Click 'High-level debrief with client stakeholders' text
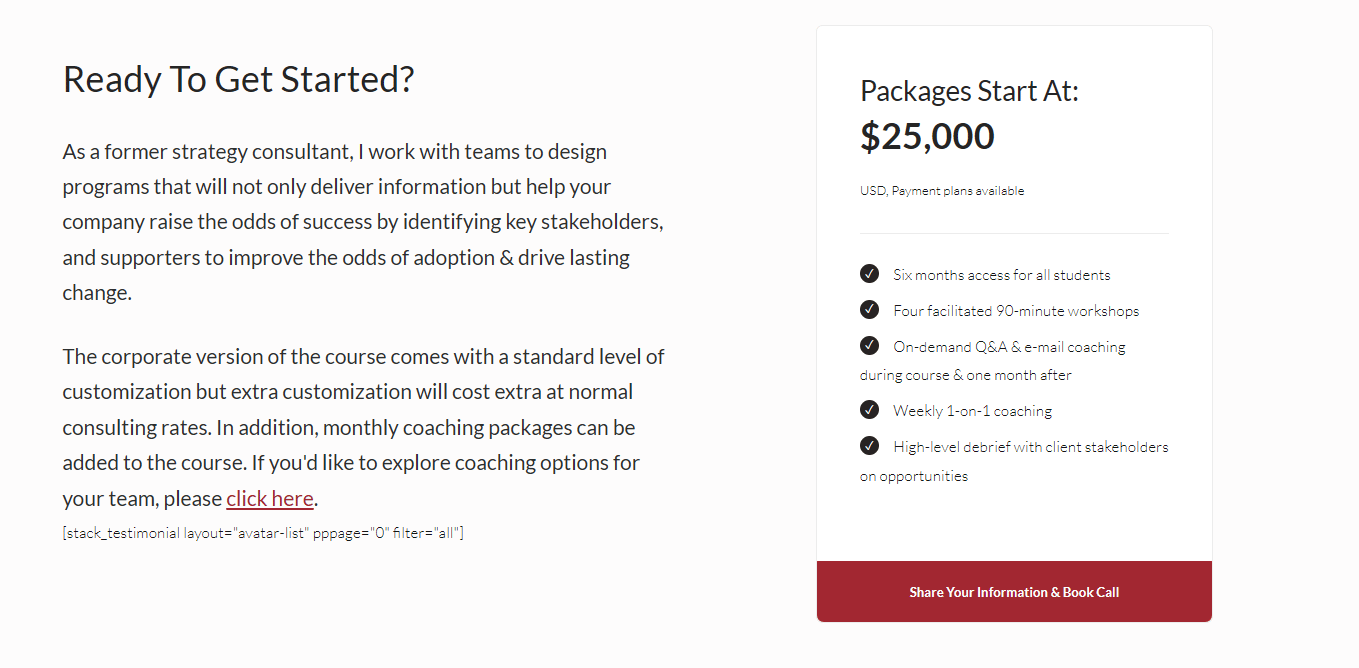The height and width of the screenshot is (668, 1359). (x=1031, y=447)
